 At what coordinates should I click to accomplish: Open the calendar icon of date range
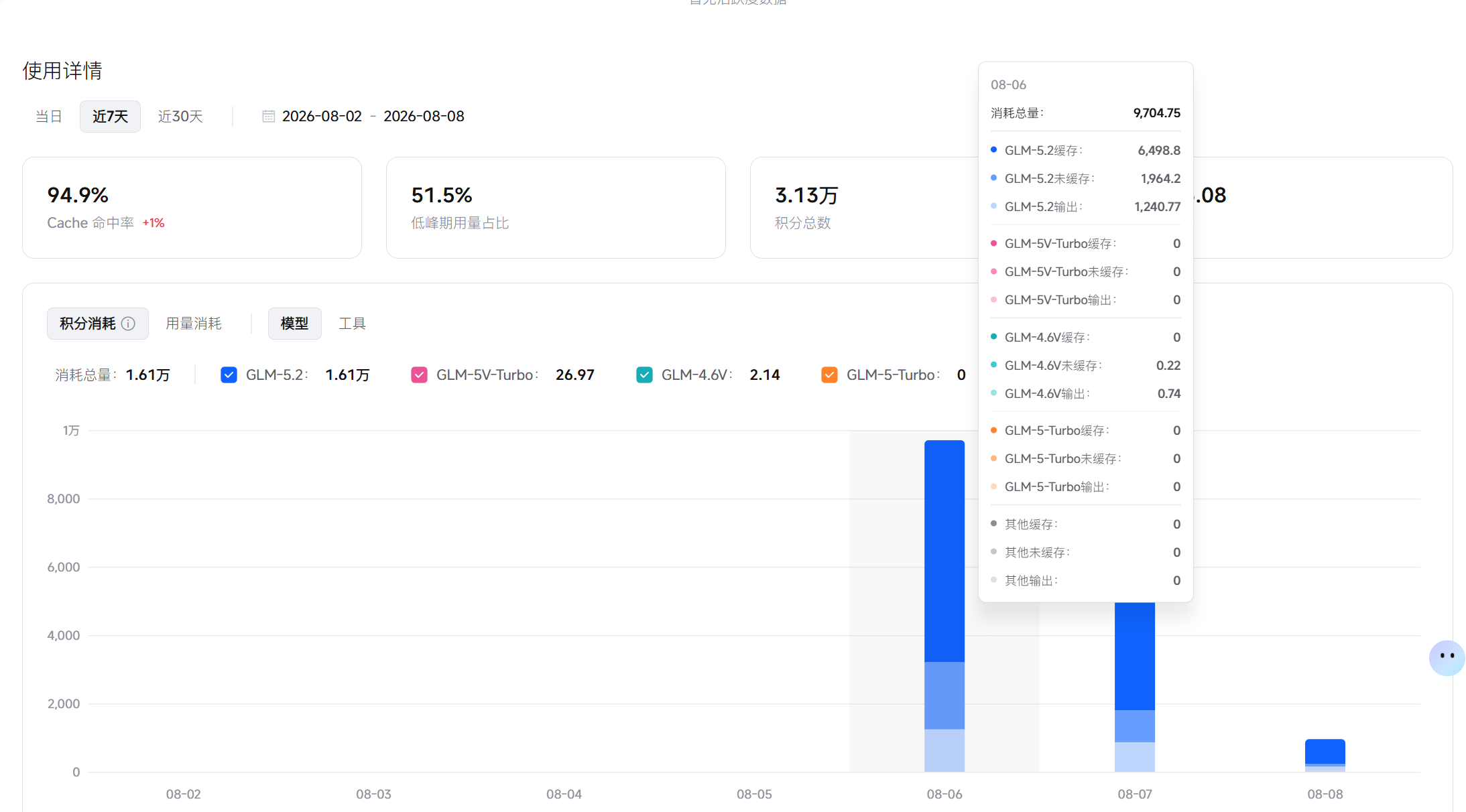[x=268, y=117]
